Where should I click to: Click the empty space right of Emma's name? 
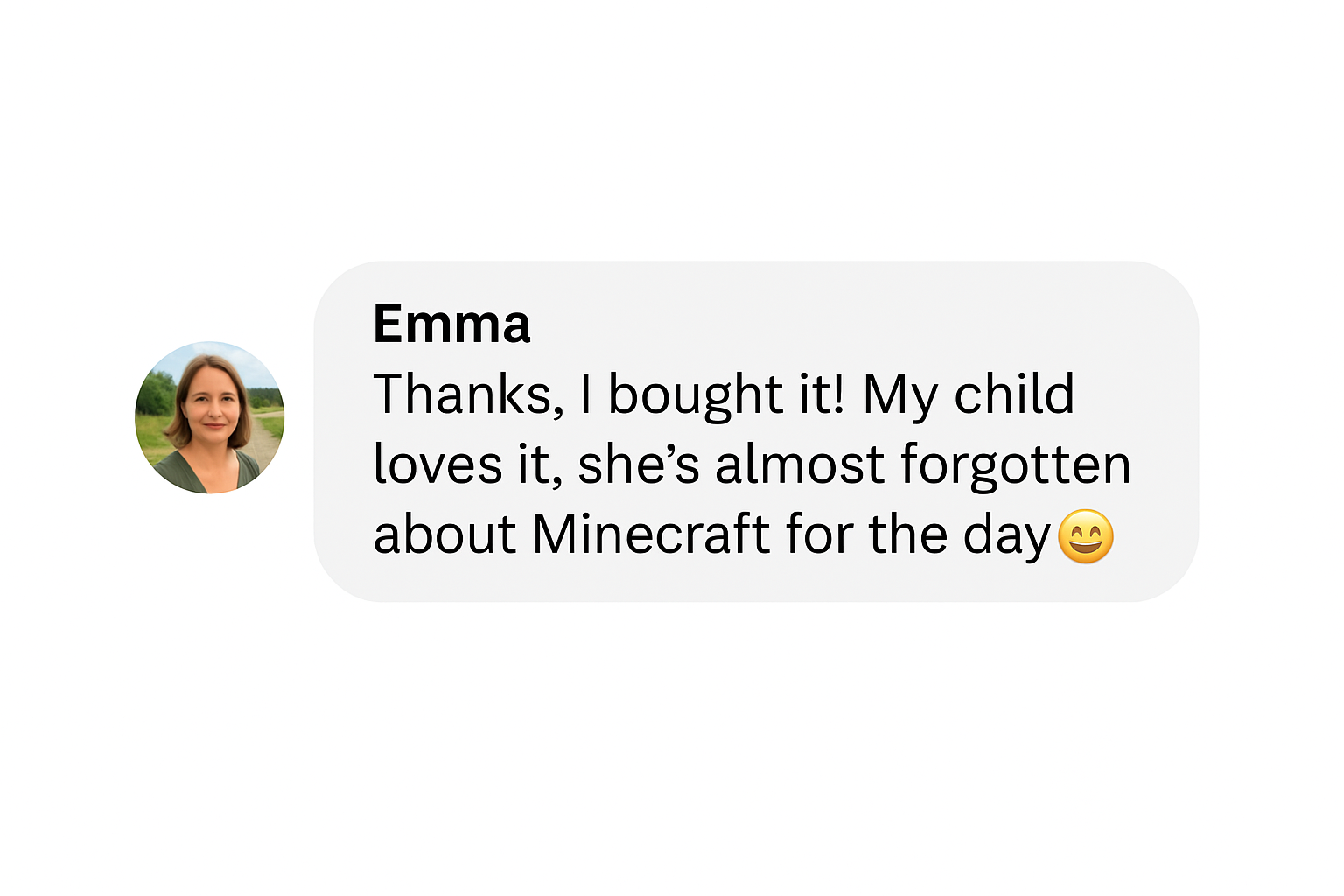(857, 324)
